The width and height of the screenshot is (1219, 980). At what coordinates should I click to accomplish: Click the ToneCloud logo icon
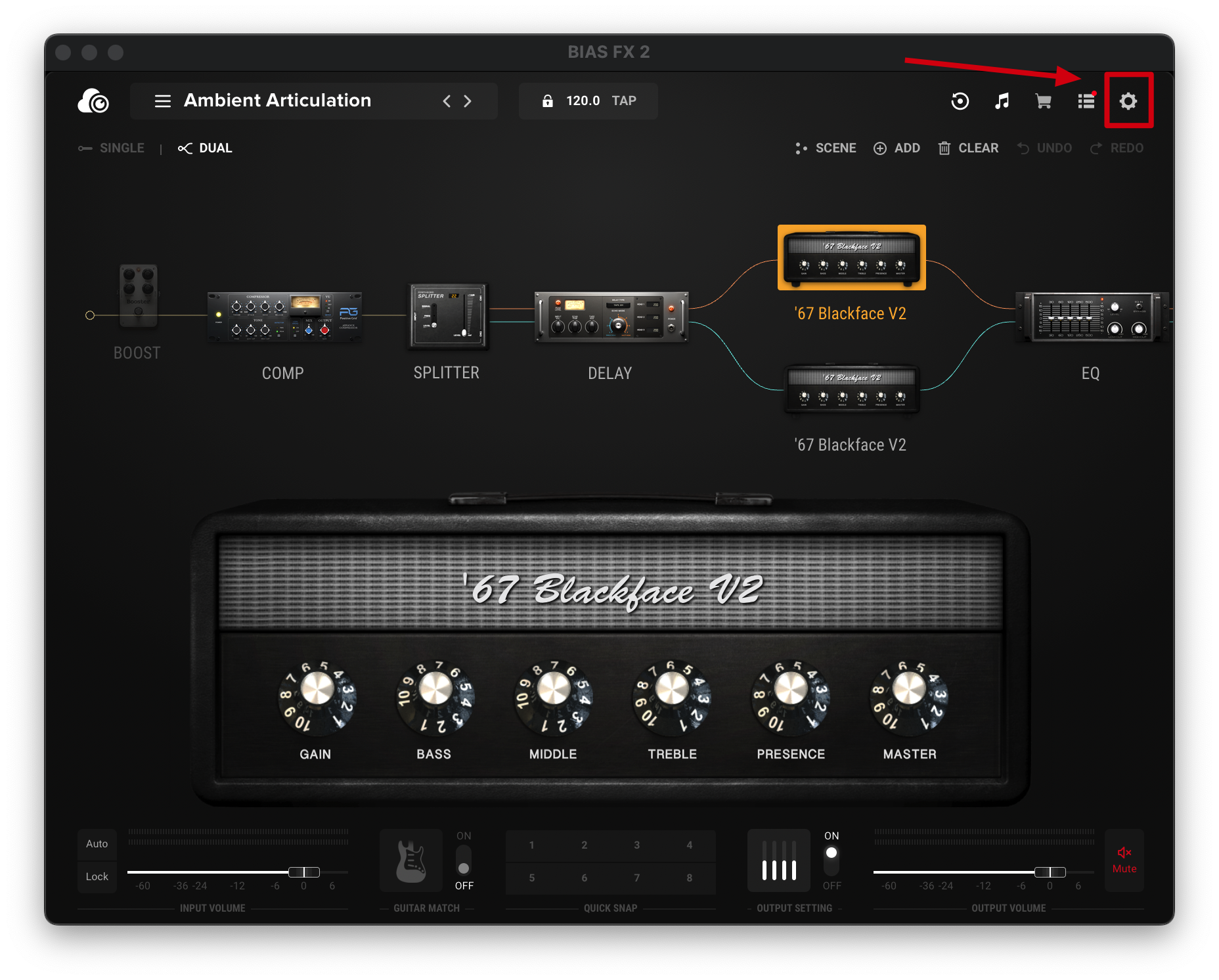click(93, 101)
